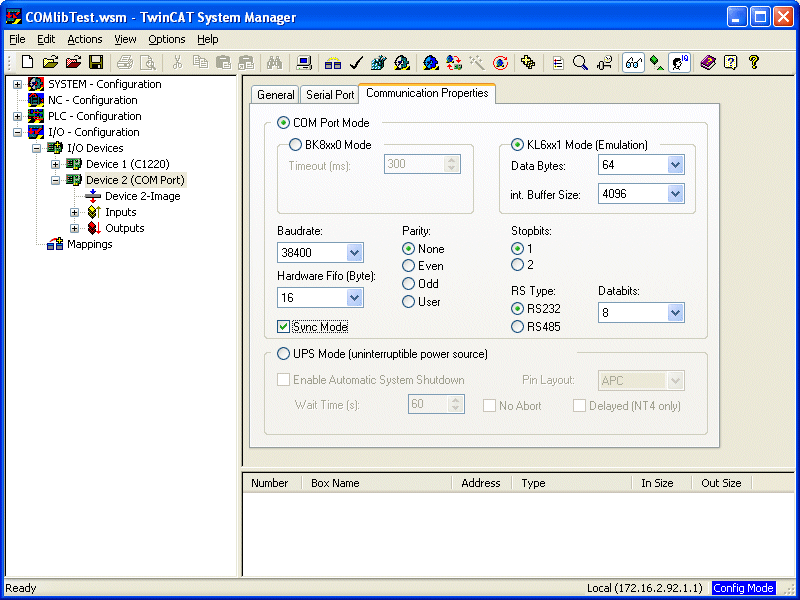This screenshot has width=800, height=600.
Task: Save the configuration with the floppy icon
Action: (96, 63)
